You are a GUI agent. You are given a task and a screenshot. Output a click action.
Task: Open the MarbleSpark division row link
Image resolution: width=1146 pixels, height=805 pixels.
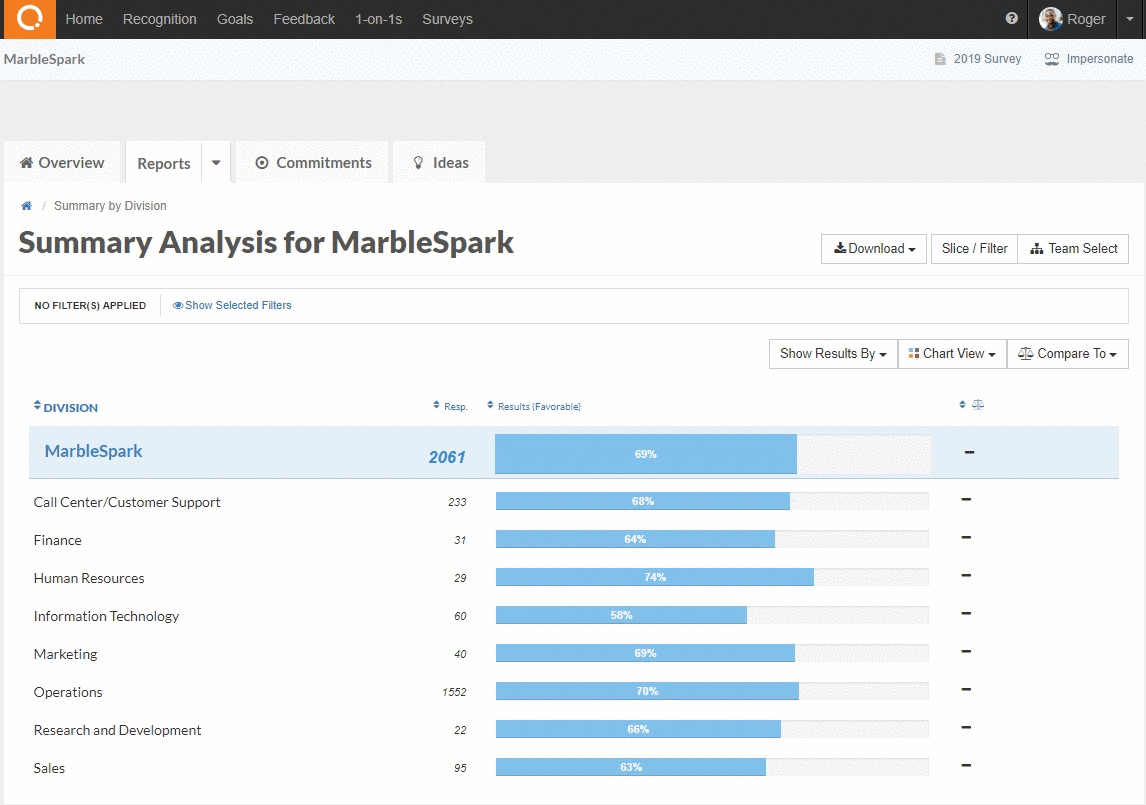point(94,451)
